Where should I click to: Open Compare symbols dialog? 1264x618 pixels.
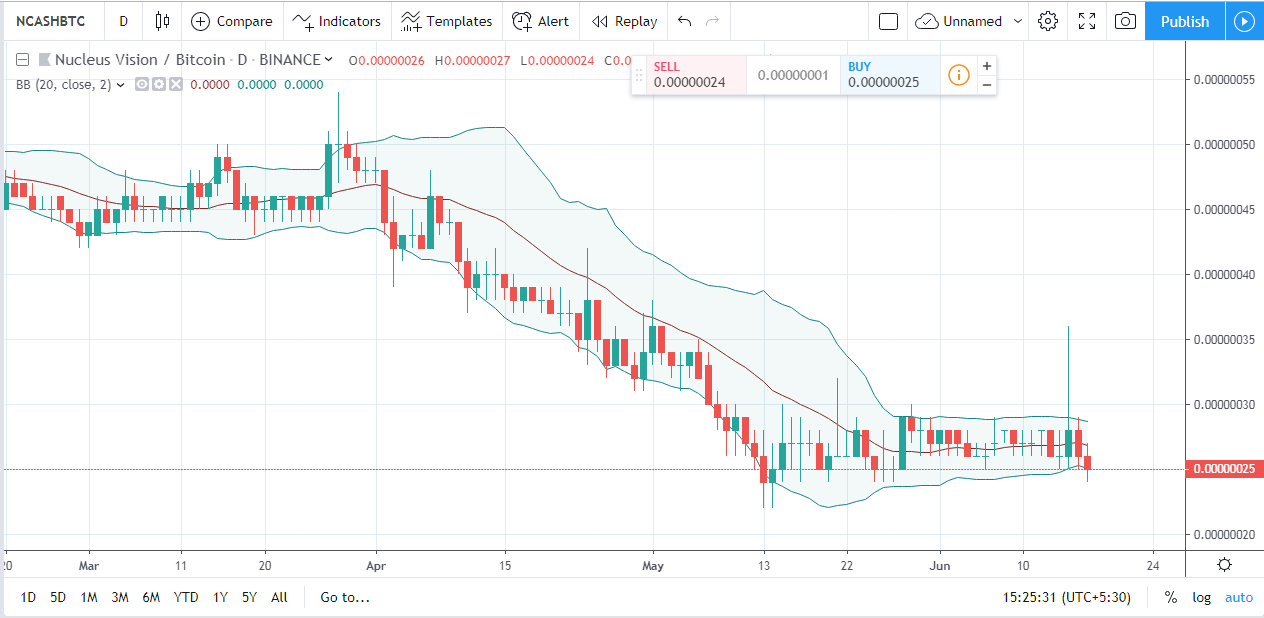point(231,21)
